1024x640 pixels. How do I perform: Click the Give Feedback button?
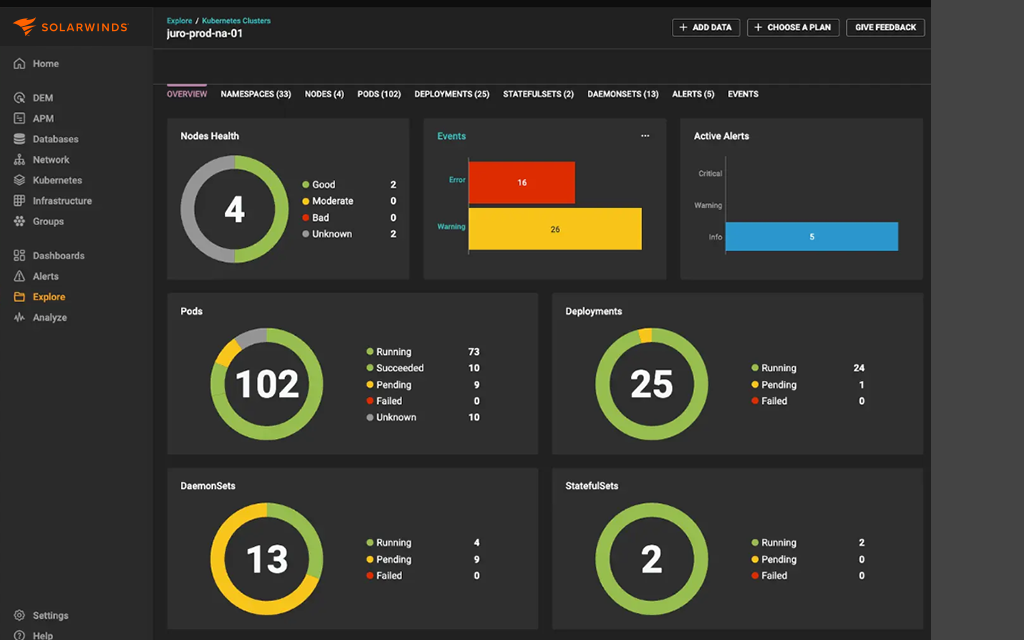[x=885, y=27]
